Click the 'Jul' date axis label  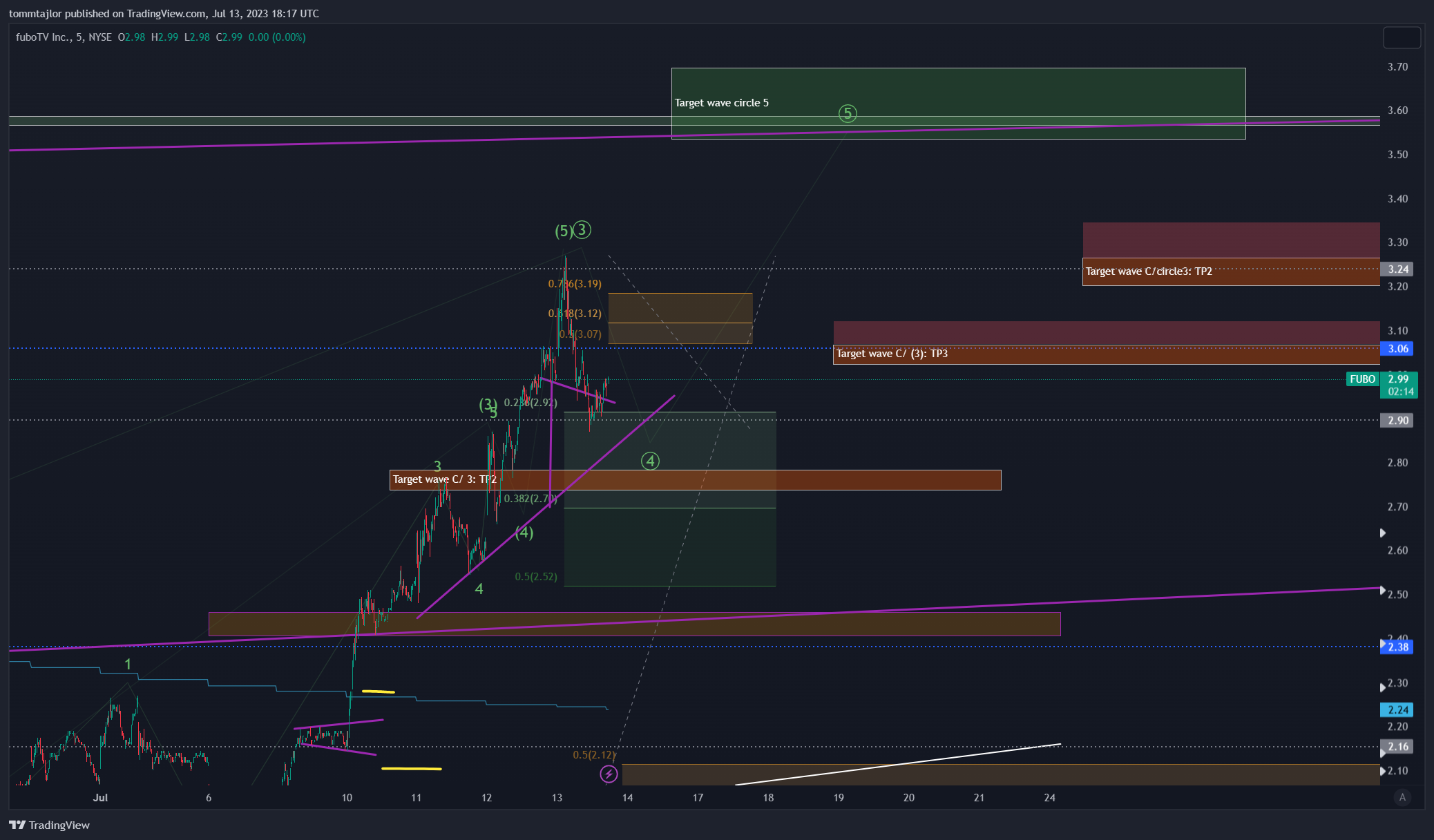point(101,798)
